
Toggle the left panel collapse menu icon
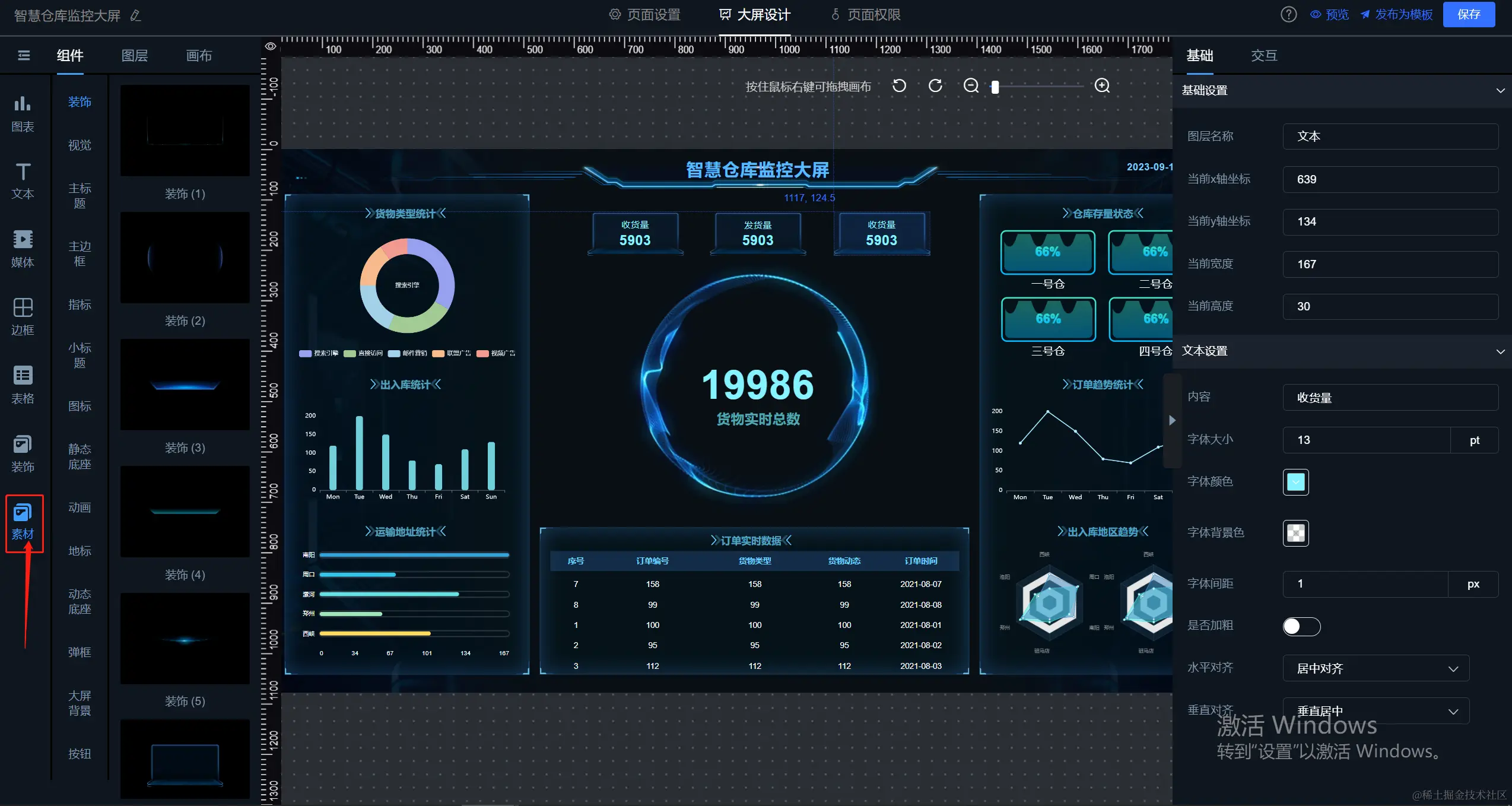tap(24, 56)
